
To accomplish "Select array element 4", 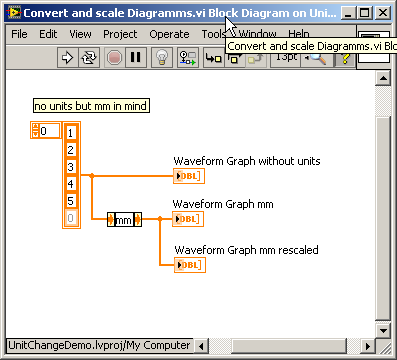I will 71,184.
